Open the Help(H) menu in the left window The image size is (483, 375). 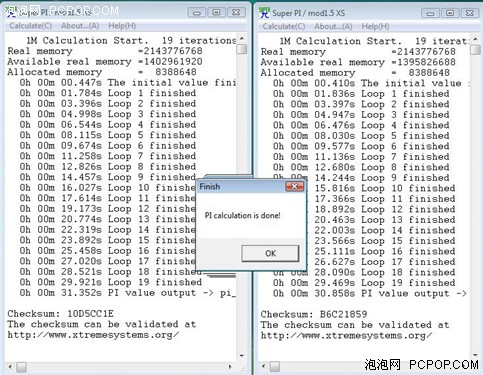click(122, 26)
